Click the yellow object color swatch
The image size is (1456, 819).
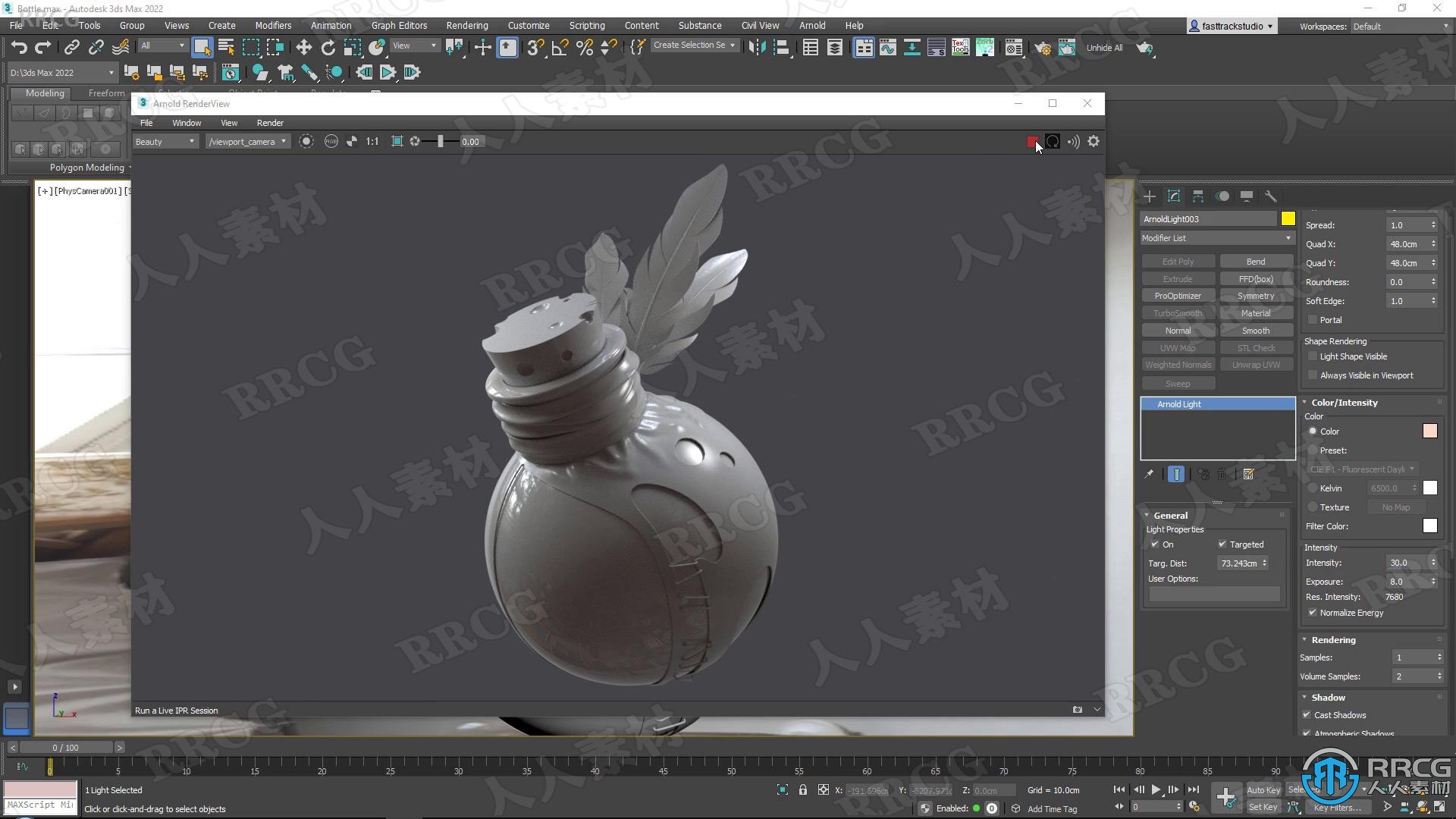1288,219
